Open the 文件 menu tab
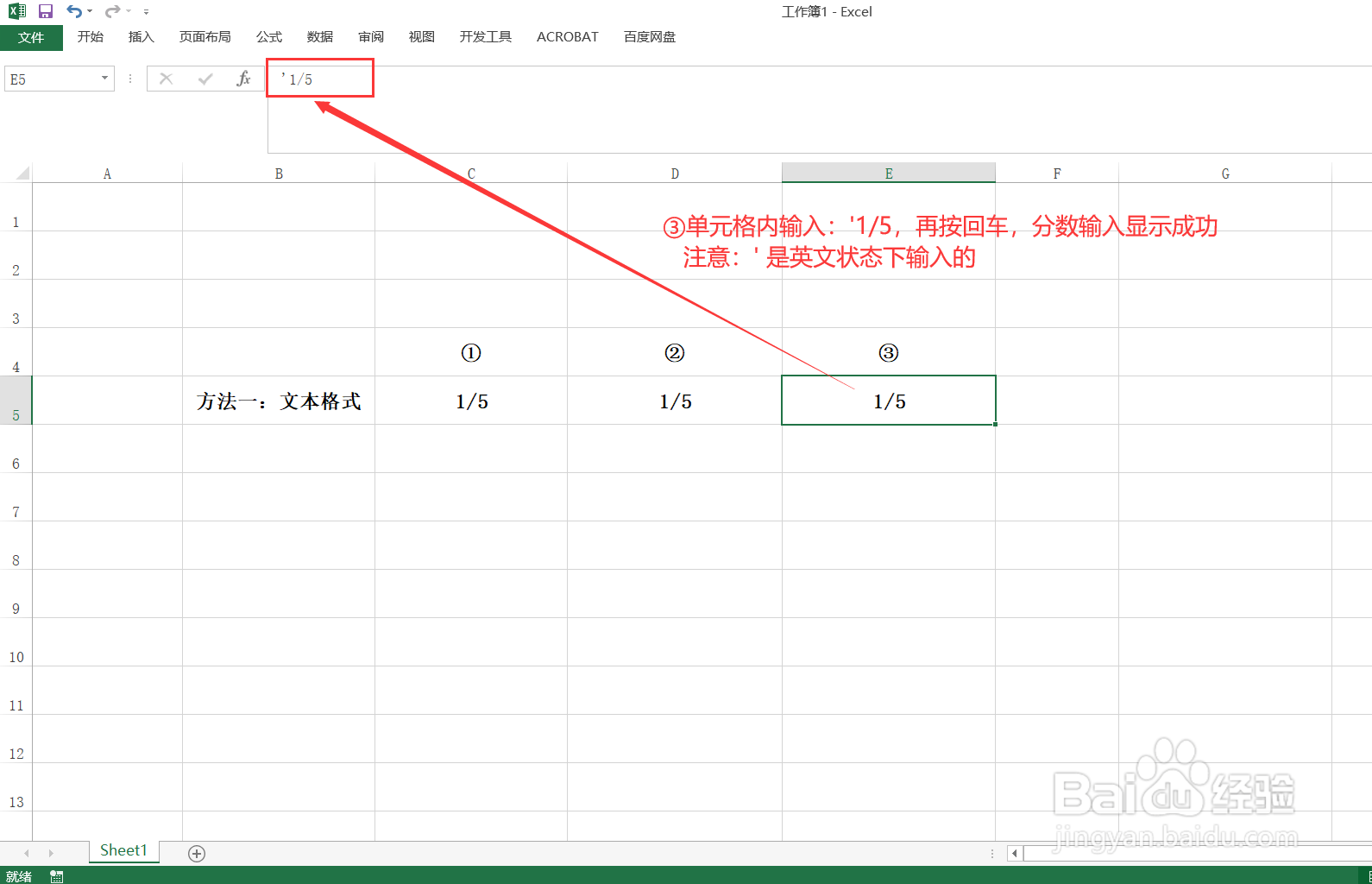This screenshot has height=884, width=1372. pos(31,38)
